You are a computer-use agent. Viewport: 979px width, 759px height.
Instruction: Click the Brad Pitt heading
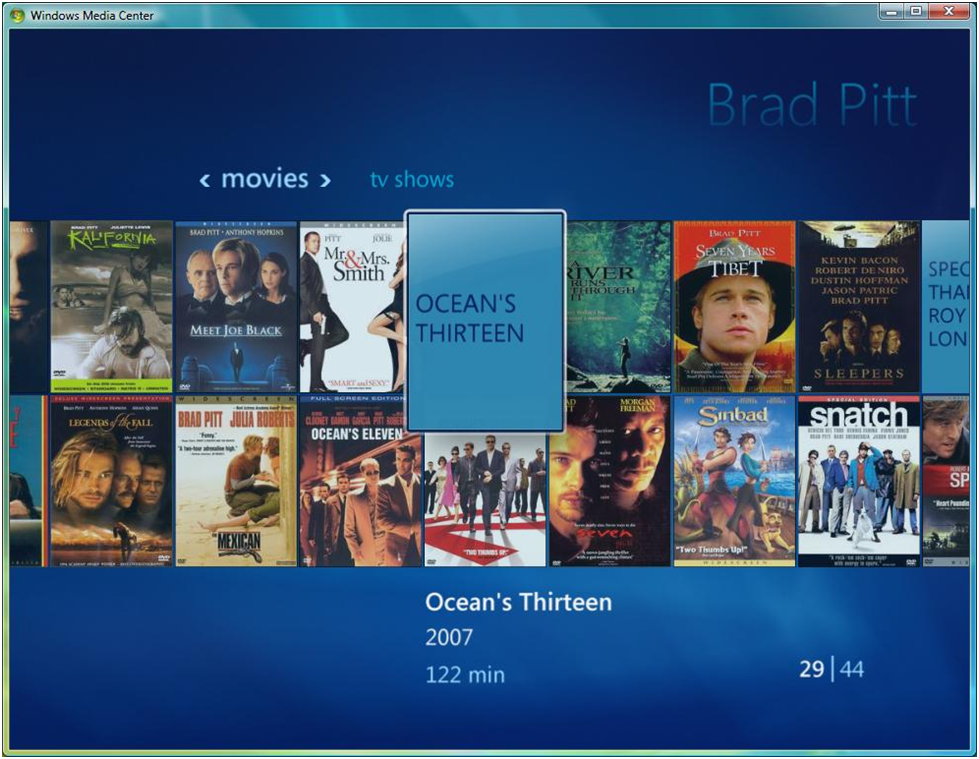point(812,105)
